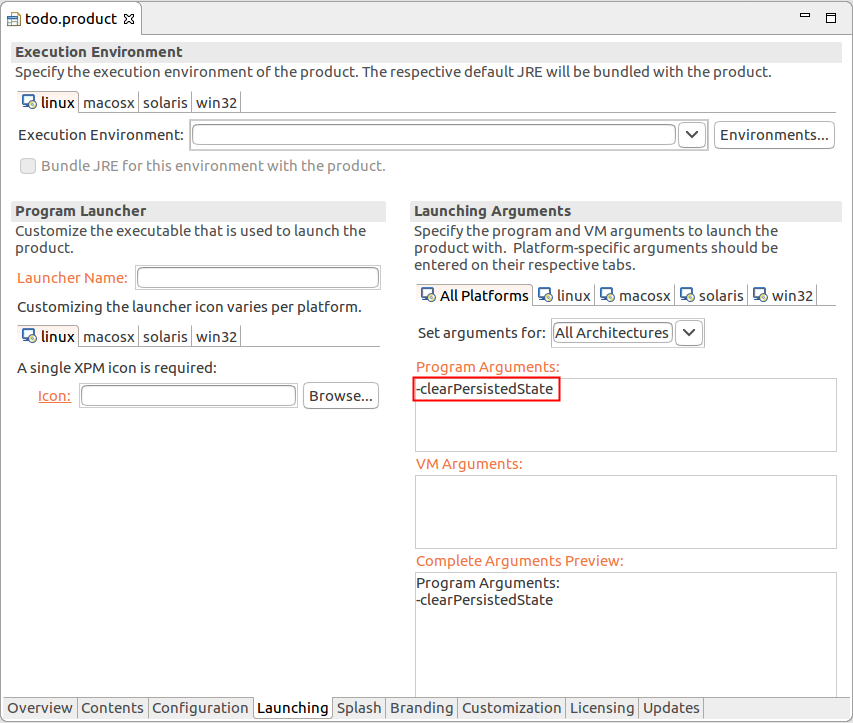Click the Icon: hyperlink
The width and height of the screenshot is (853, 723).
54,396
